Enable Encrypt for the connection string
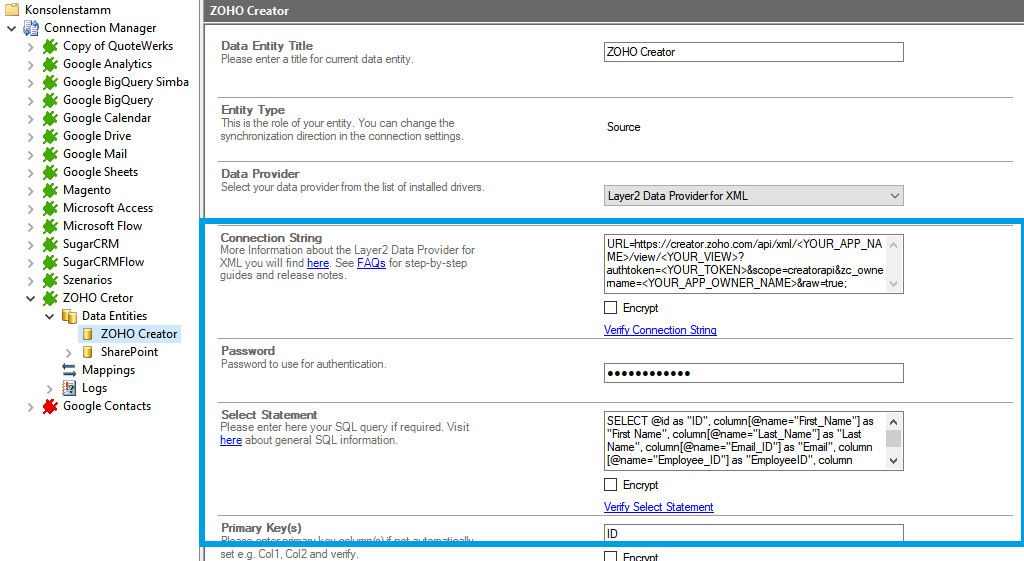 click(611, 308)
